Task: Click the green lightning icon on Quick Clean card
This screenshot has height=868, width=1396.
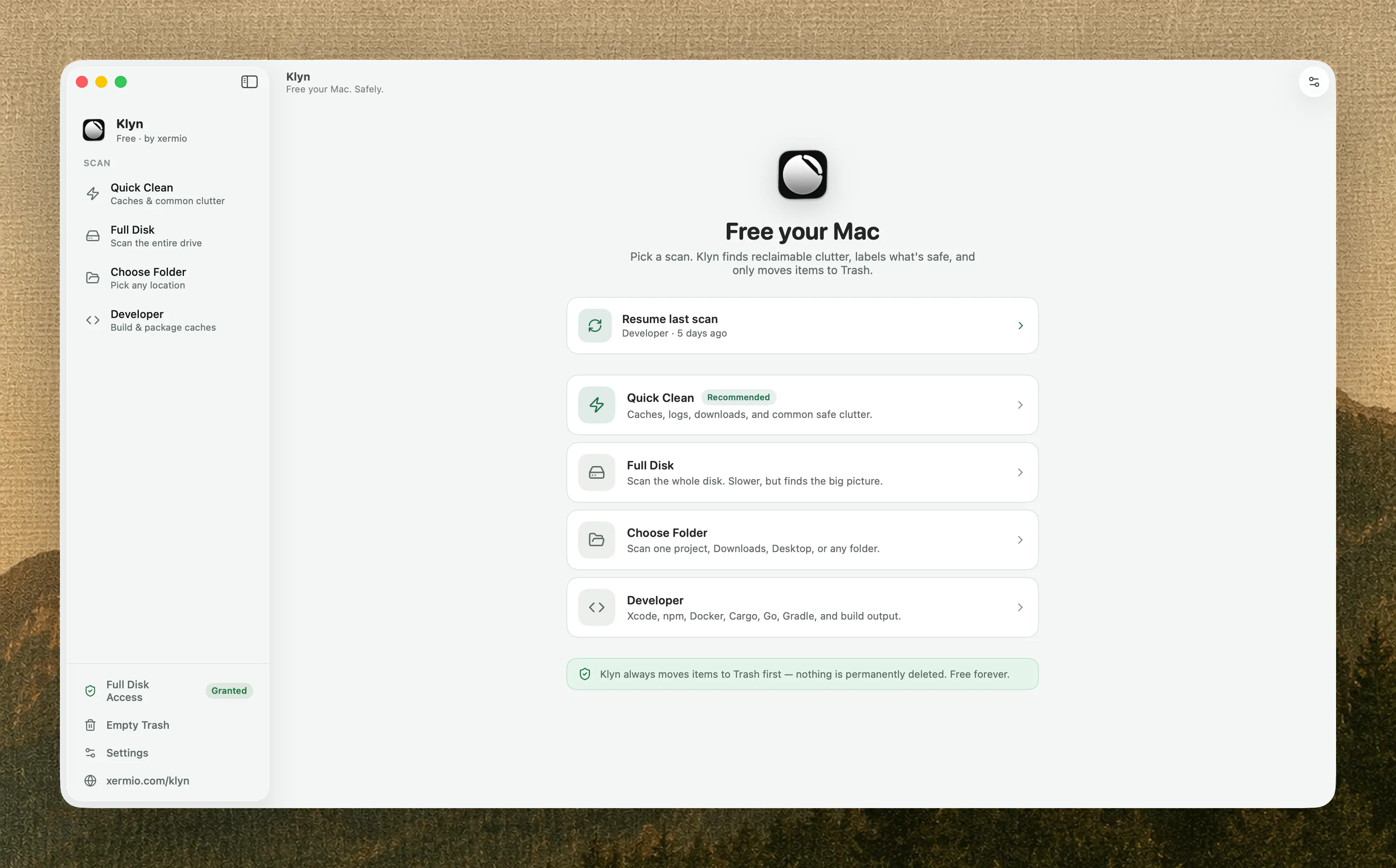Action: coord(597,405)
